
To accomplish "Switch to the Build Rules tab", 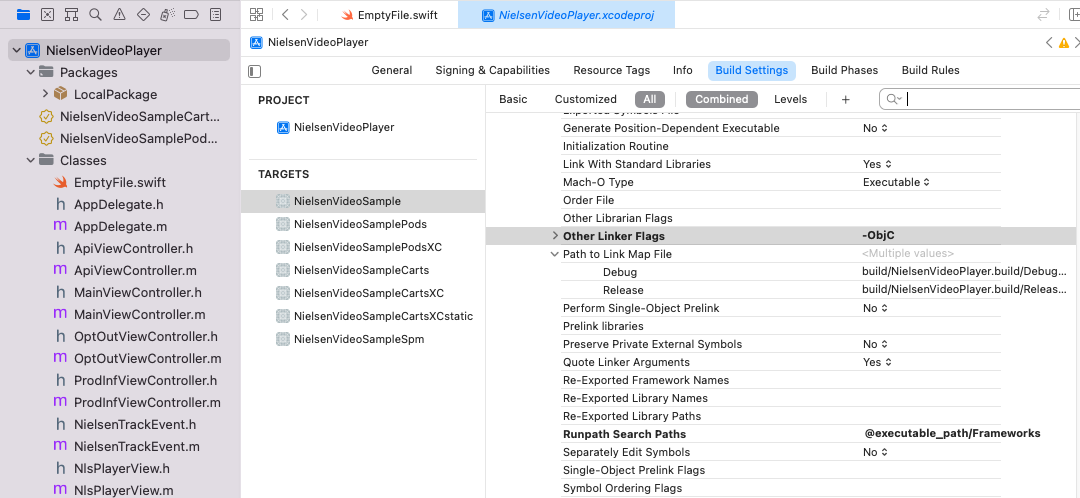I will coord(931,70).
